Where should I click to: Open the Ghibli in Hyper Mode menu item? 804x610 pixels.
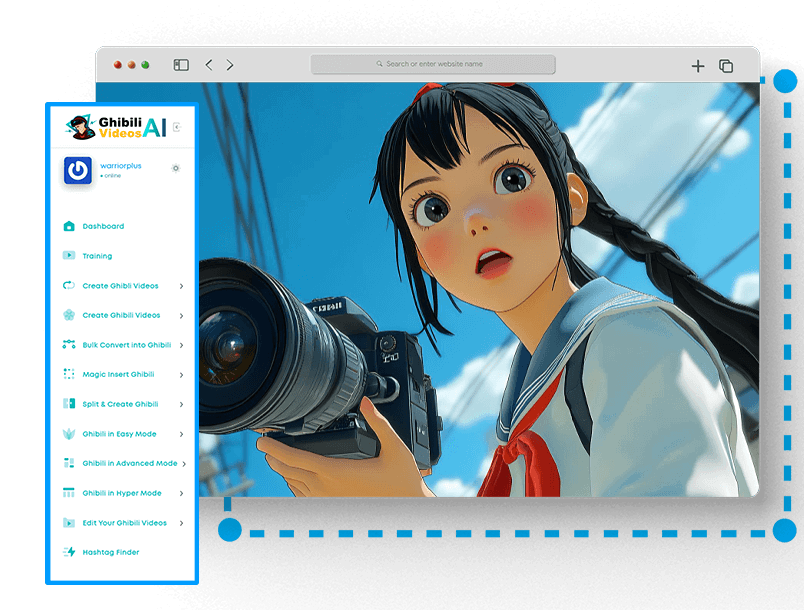tap(121, 493)
